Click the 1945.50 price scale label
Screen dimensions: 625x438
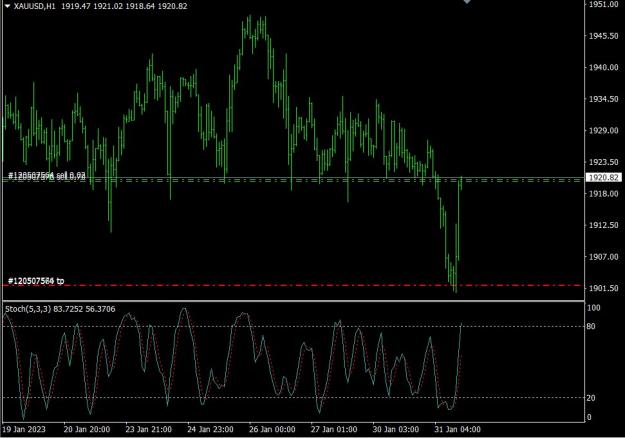click(x=603, y=36)
